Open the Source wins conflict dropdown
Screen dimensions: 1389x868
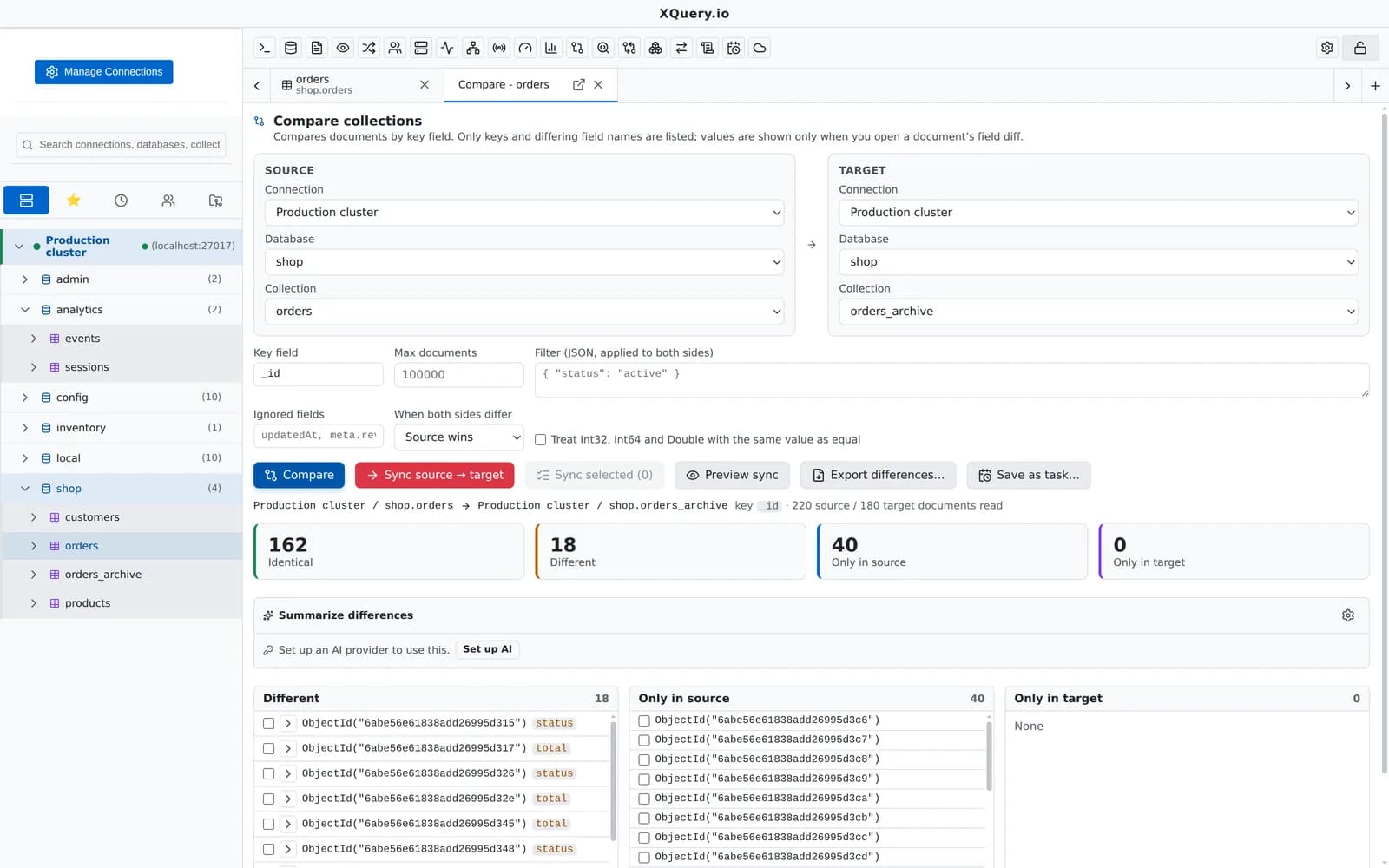click(x=459, y=437)
